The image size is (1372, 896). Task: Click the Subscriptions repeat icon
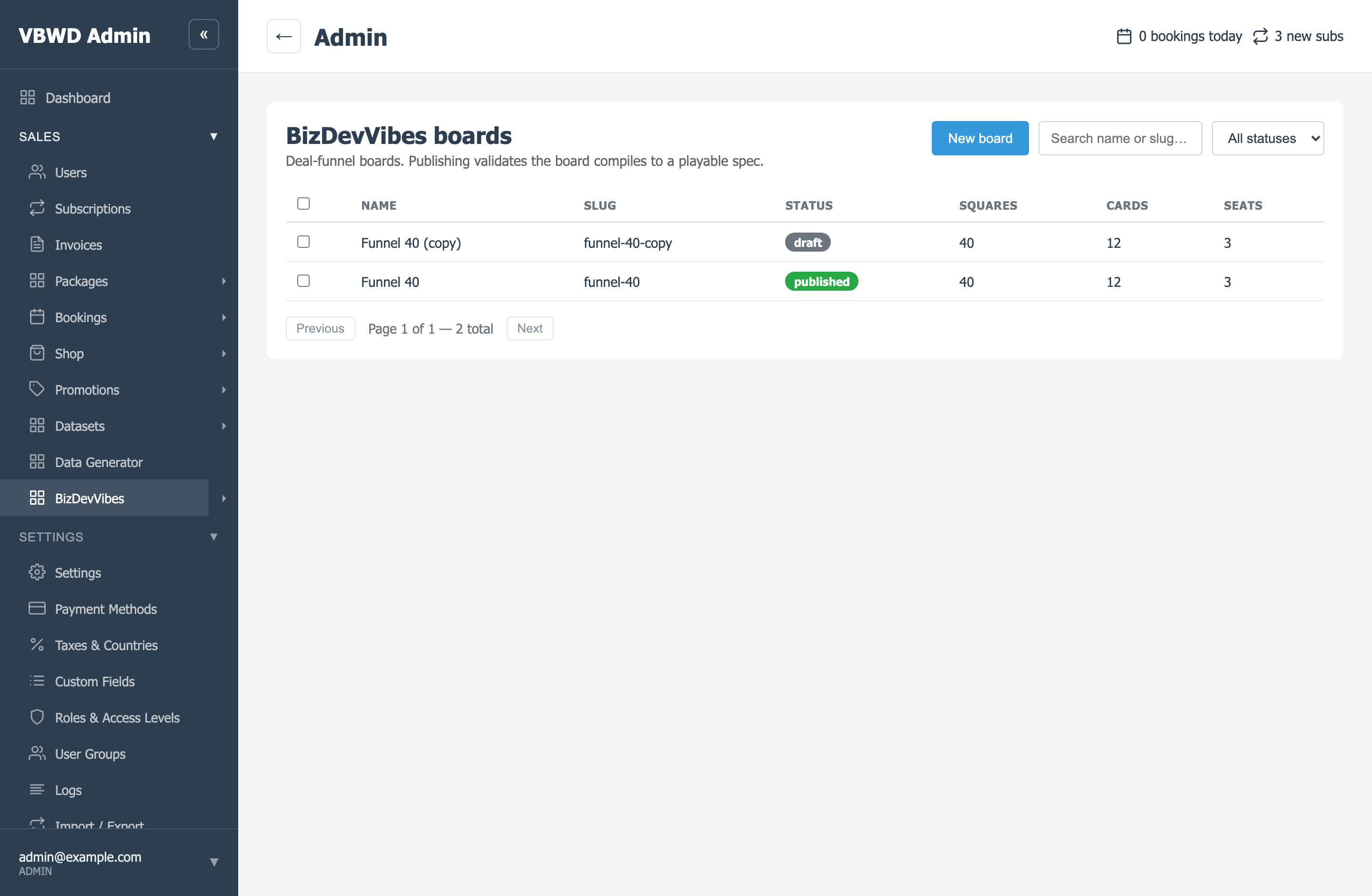tap(37, 208)
